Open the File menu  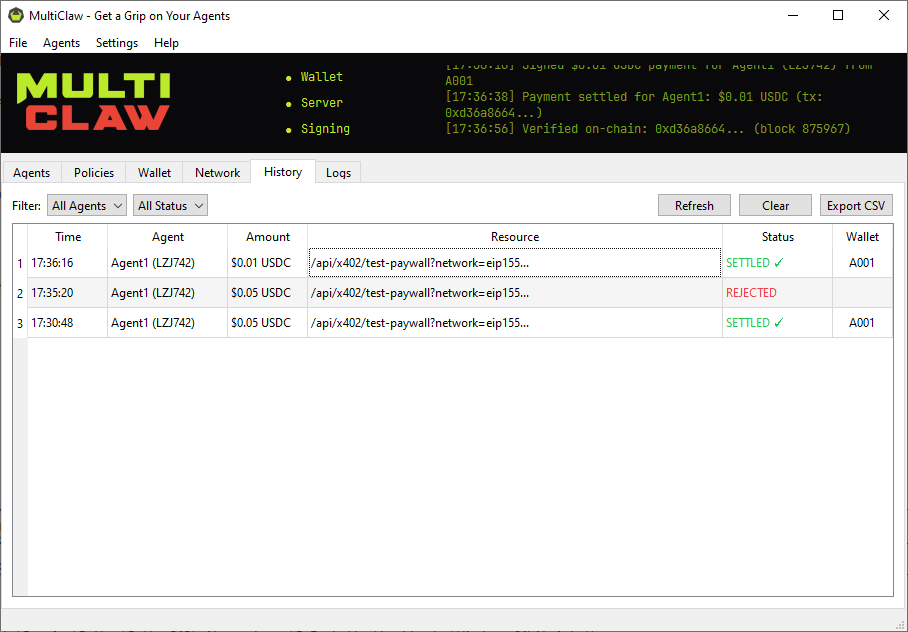point(17,43)
